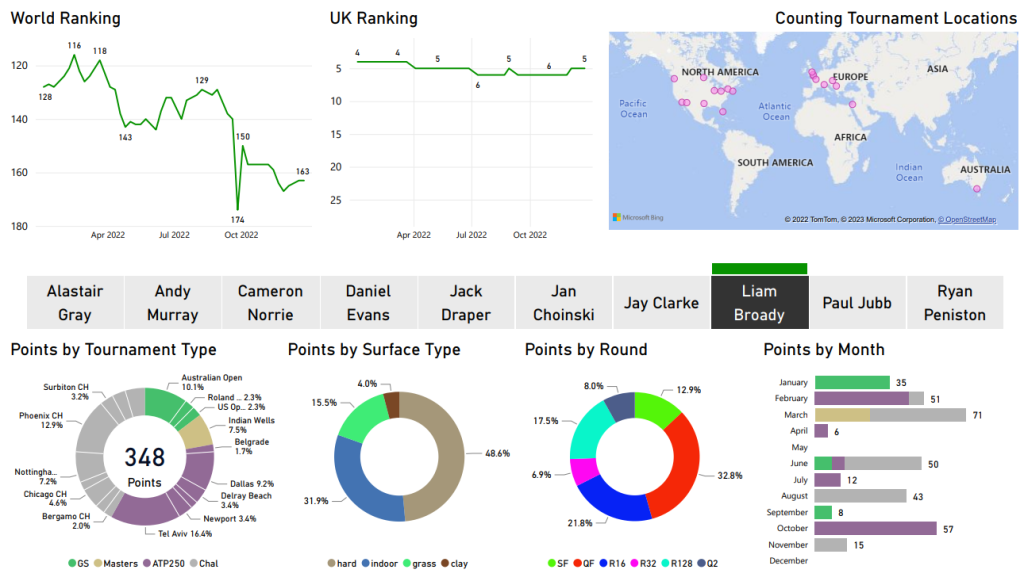Click the Australia tournament marker on map
Screen dimensions: 1024x581
[977, 188]
